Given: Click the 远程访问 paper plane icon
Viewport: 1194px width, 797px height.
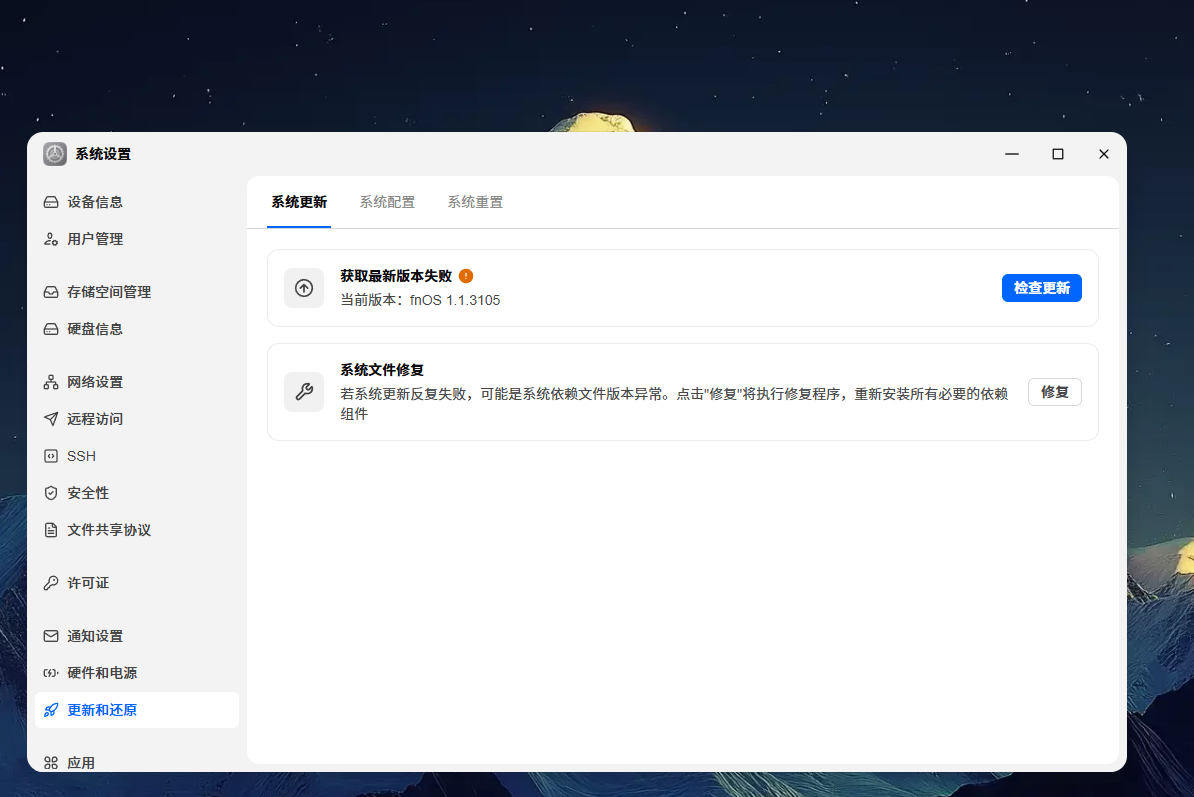Looking at the screenshot, I should point(51,419).
